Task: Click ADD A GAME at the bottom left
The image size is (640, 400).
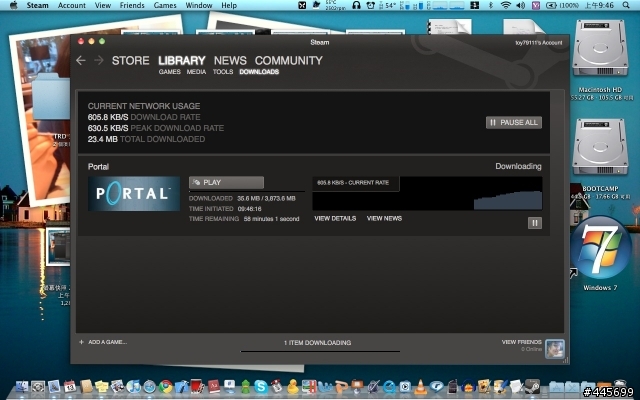Action: (103, 342)
